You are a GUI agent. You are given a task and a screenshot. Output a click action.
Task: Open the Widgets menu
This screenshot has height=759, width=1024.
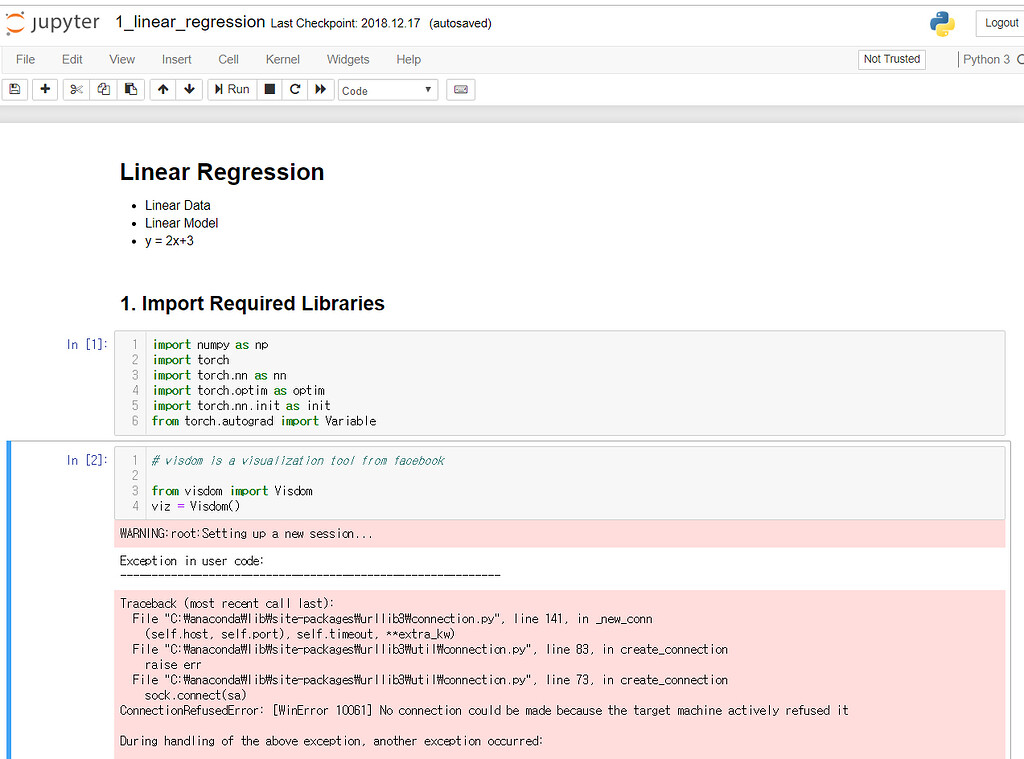(348, 59)
